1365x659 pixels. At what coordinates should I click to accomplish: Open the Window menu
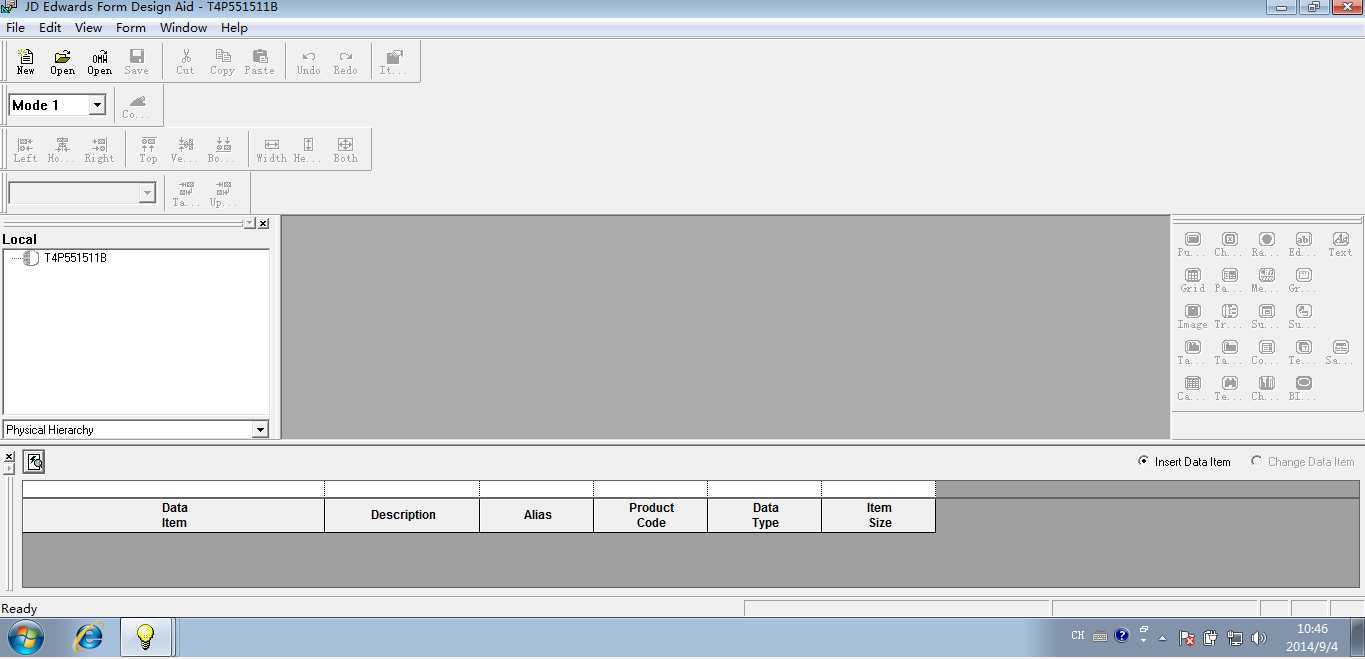184,28
